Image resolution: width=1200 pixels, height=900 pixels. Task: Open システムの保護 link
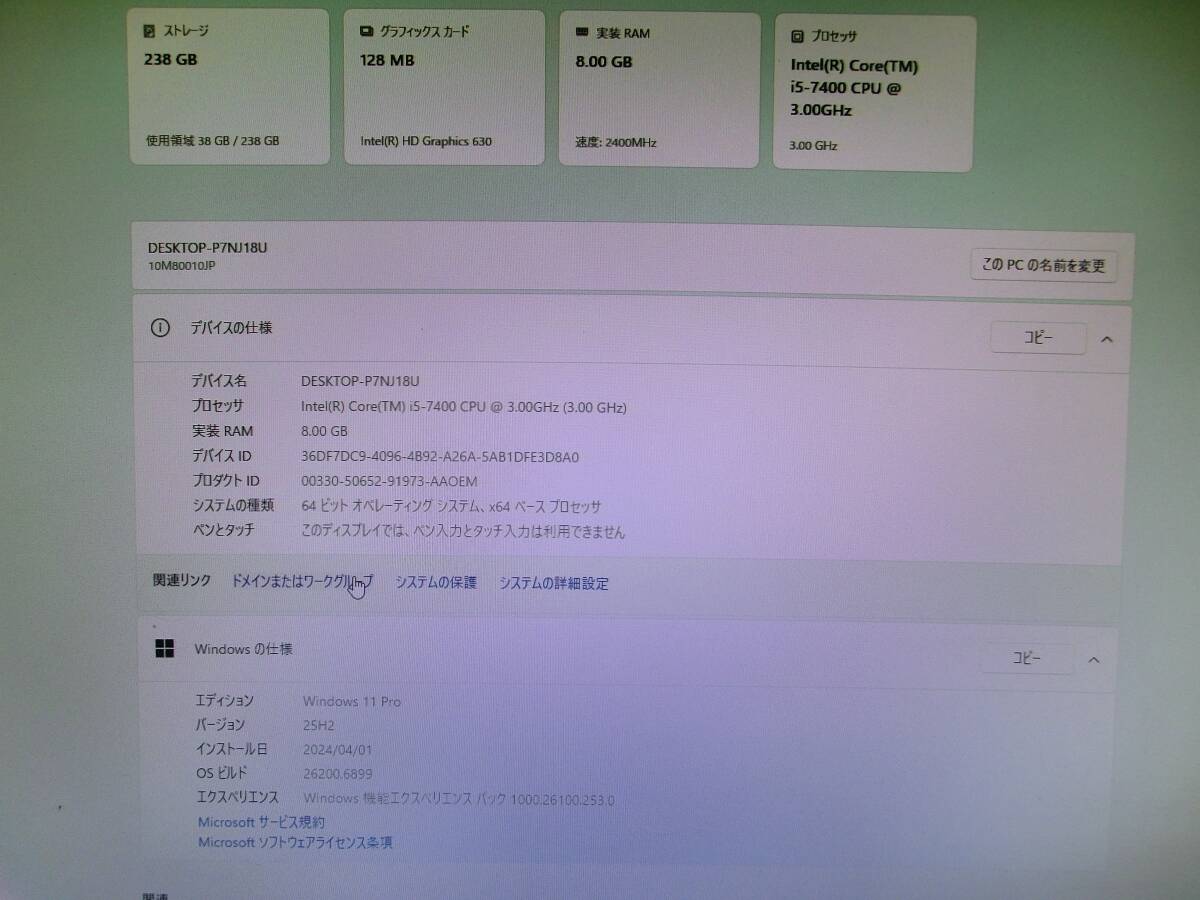[x=436, y=582]
